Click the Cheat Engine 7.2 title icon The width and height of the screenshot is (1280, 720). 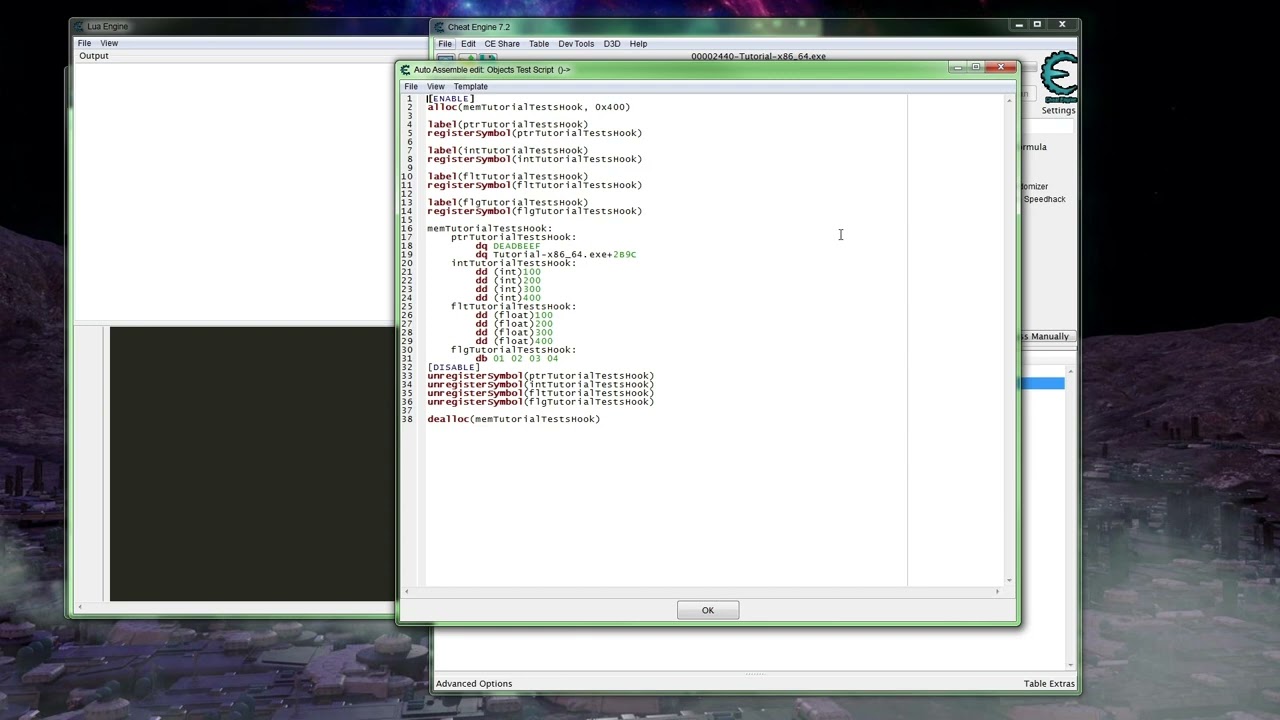439,27
